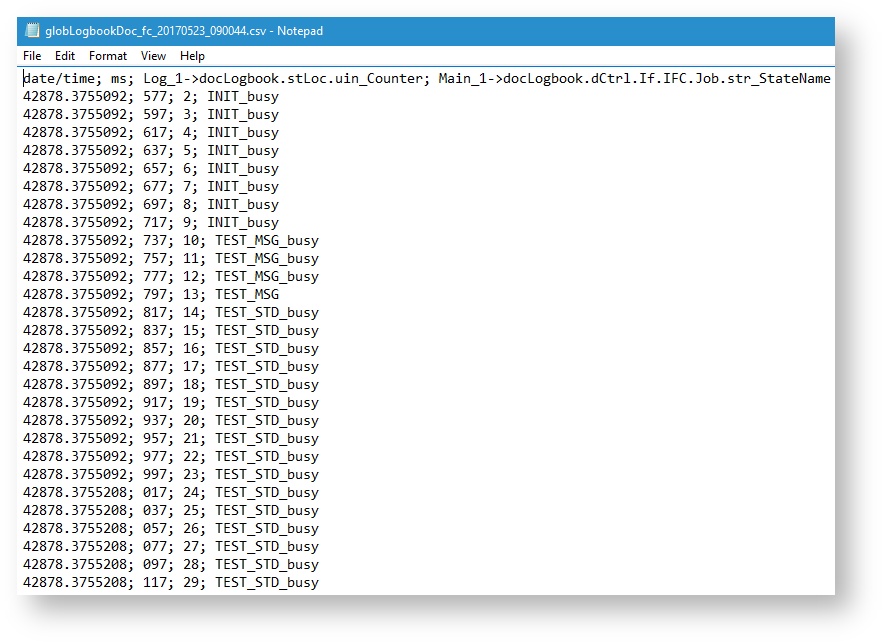Click the 'ms;' column header text
The width and height of the screenshot is (883, 643).
click(x=123, y=78)
